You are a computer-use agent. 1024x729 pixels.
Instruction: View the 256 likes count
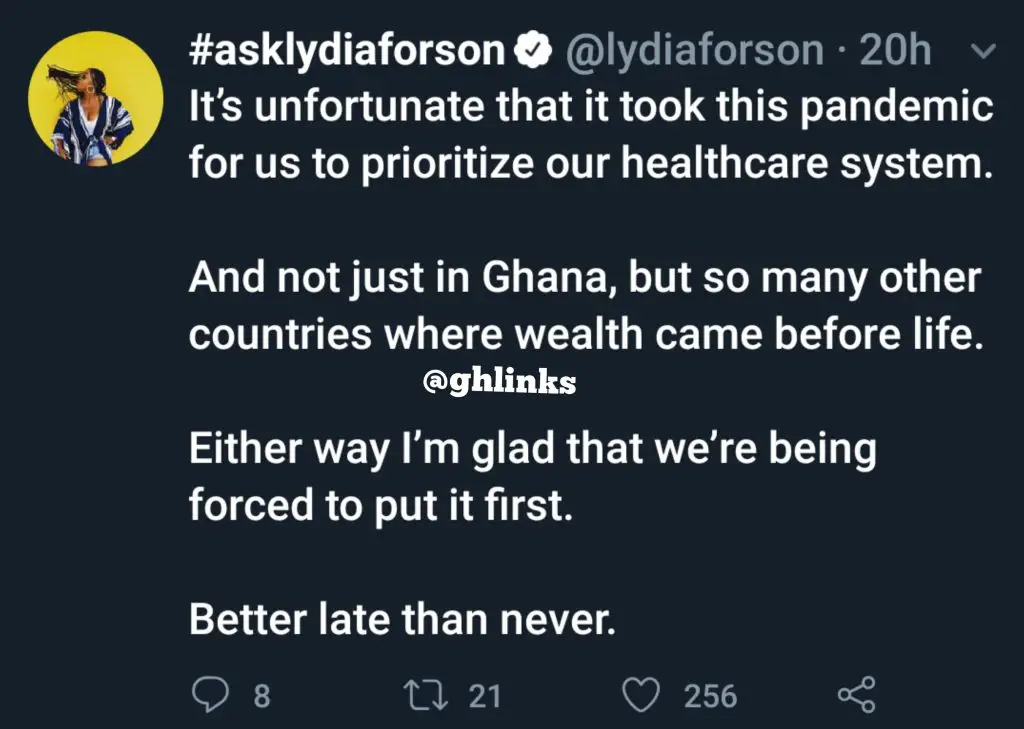tap(711, 696)
